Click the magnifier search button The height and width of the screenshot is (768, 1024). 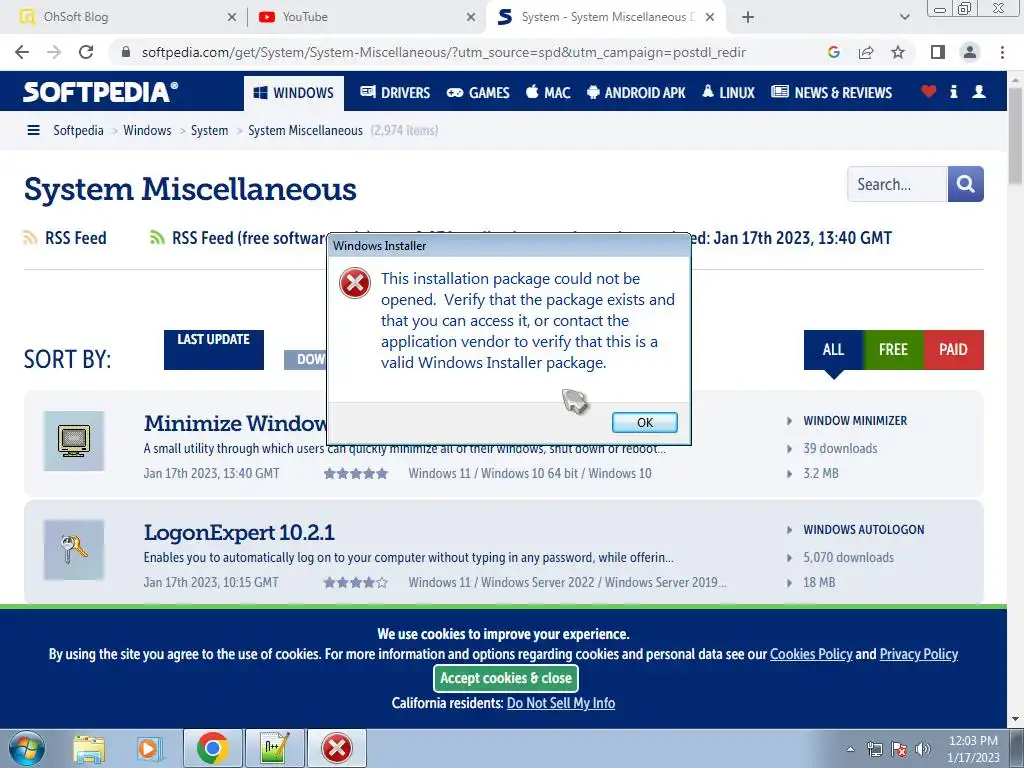coord(966,184)
